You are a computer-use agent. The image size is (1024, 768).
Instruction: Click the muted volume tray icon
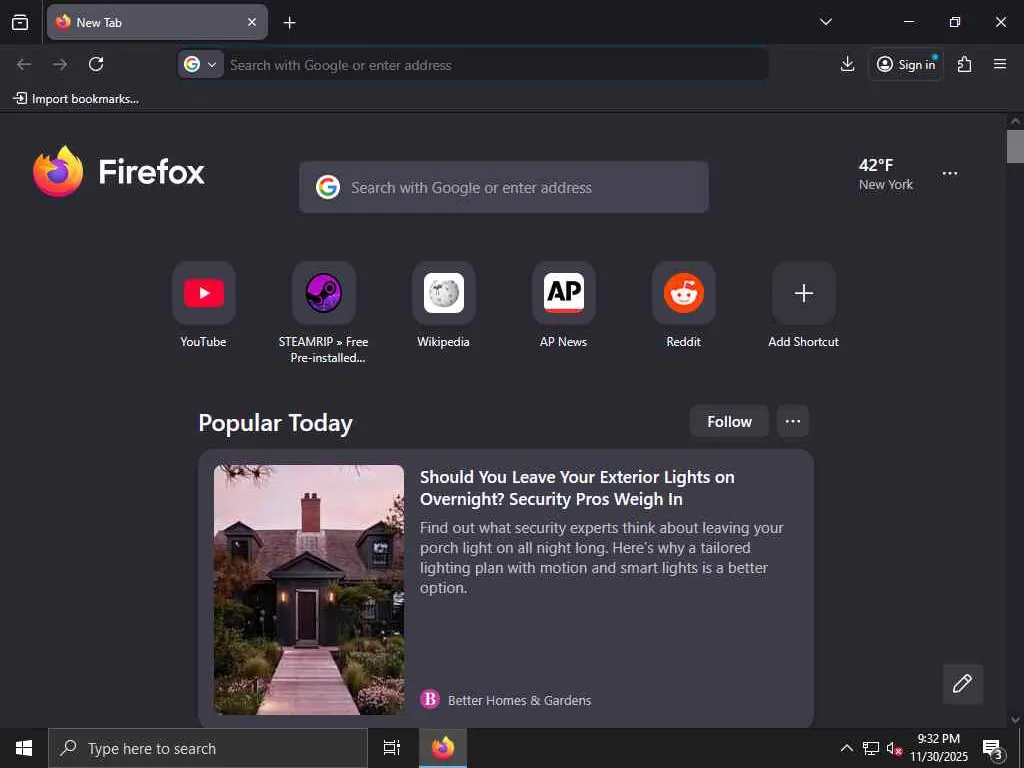click(x=894, y=748)
